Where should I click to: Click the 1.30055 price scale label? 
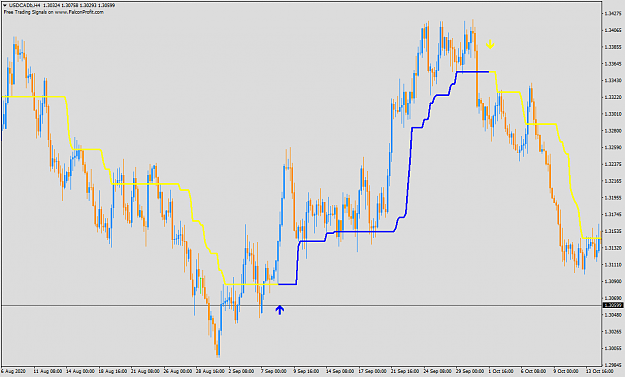pyautogui.click(x=613, y=348)
